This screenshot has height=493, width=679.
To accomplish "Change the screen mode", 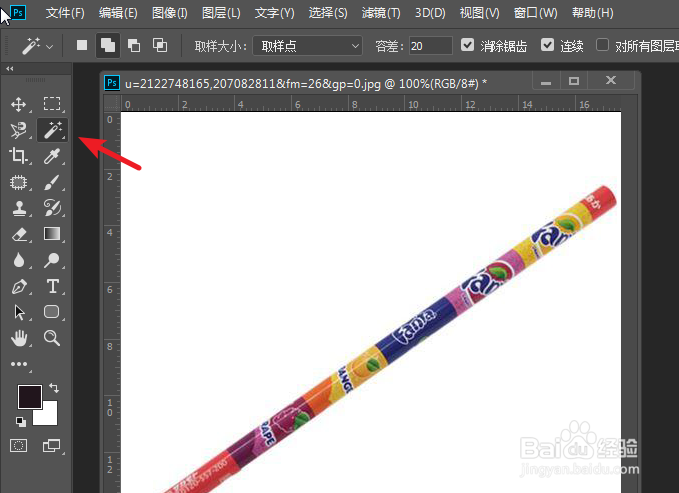I will coord(52,445).
